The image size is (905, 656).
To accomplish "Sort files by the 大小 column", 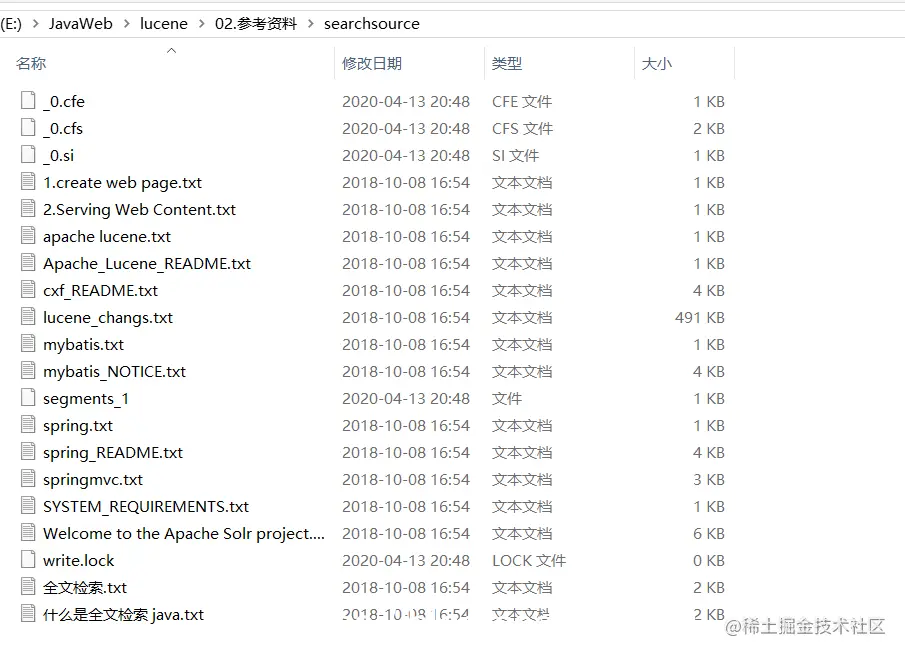I will (656, 63).
